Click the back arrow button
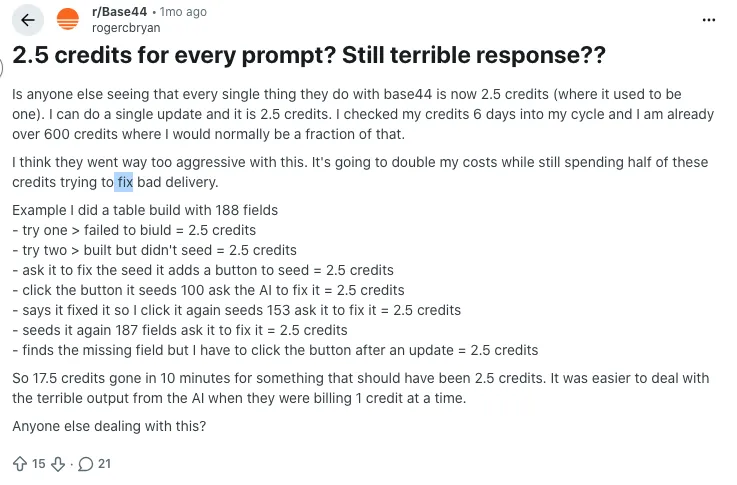Viewport: 737px width, 485px height. click(x=28, y=20)
